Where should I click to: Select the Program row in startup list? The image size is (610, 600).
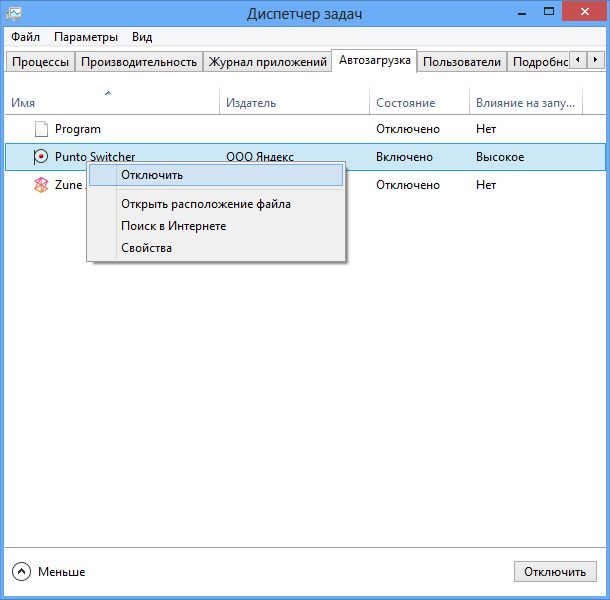tap(78, 129)
